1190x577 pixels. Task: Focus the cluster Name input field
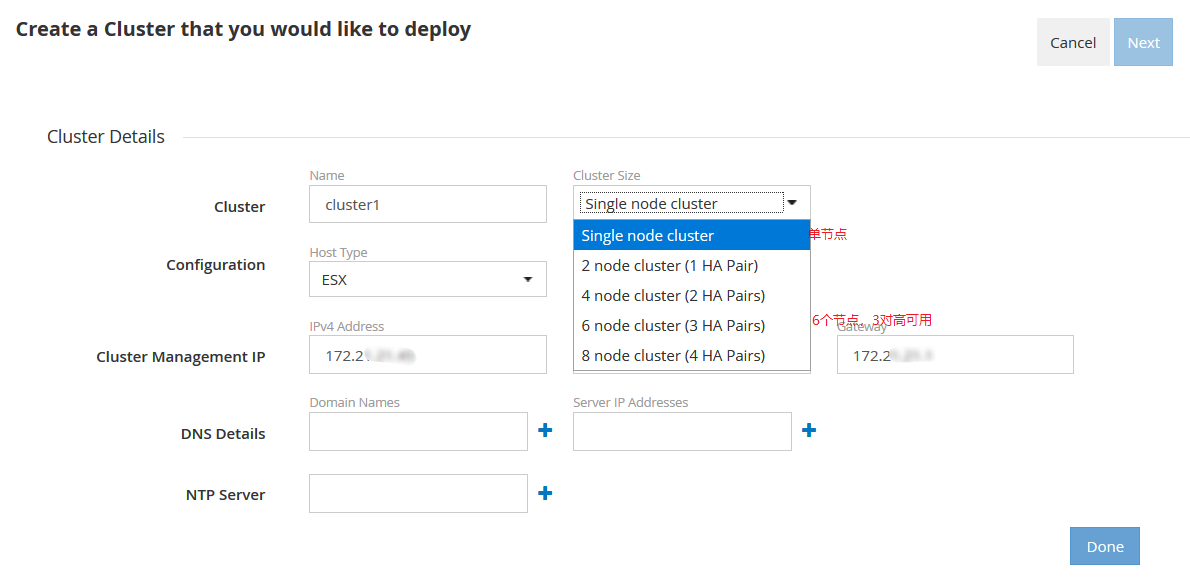tap(428, 204)
